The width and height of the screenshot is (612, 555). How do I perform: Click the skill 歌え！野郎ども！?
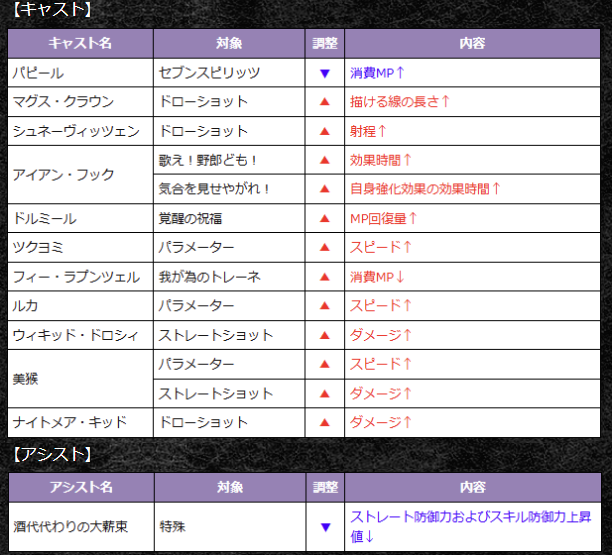(x=208, y=160)
